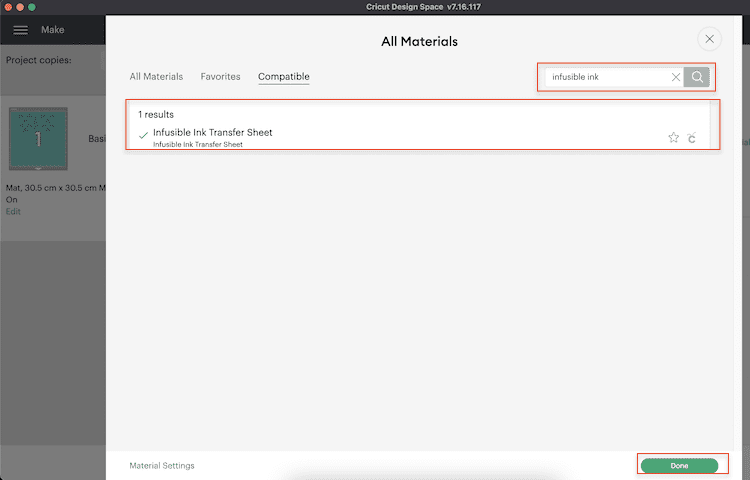Screen dimensions: 750x480
Task: Click the green checkmark beside Infusible Ink
Action: pos(143,135)
